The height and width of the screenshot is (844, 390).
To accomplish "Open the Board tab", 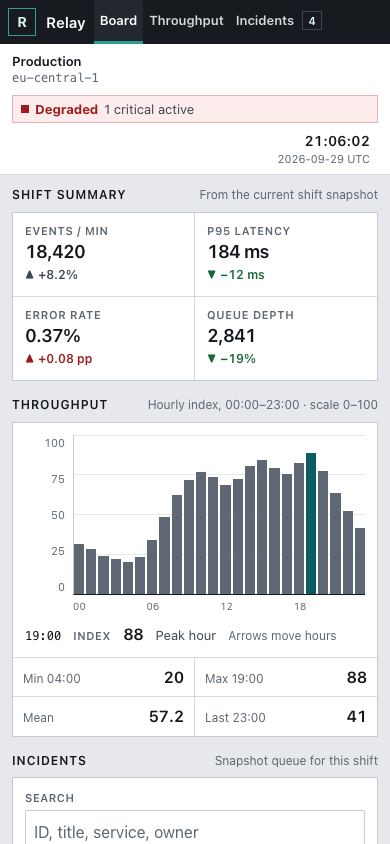I will click(118, 22).
